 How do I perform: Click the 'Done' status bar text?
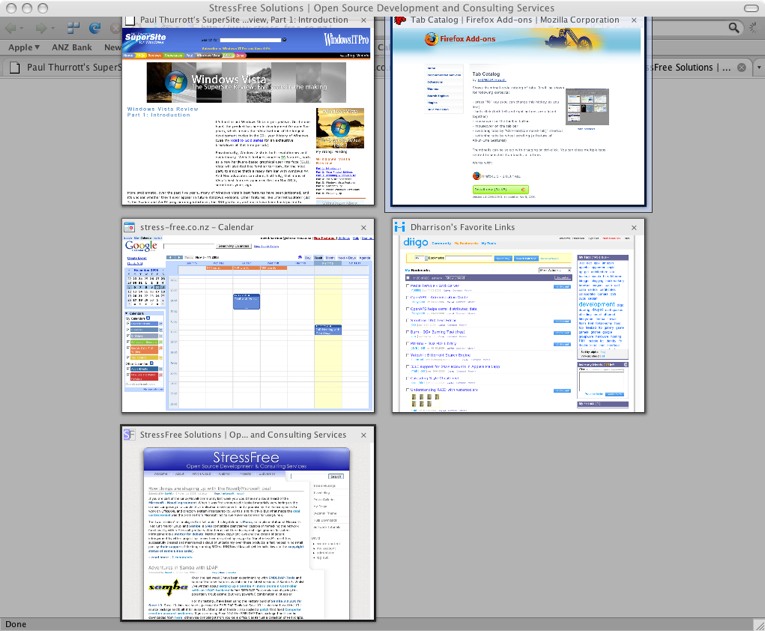click(x=16, y=624)
